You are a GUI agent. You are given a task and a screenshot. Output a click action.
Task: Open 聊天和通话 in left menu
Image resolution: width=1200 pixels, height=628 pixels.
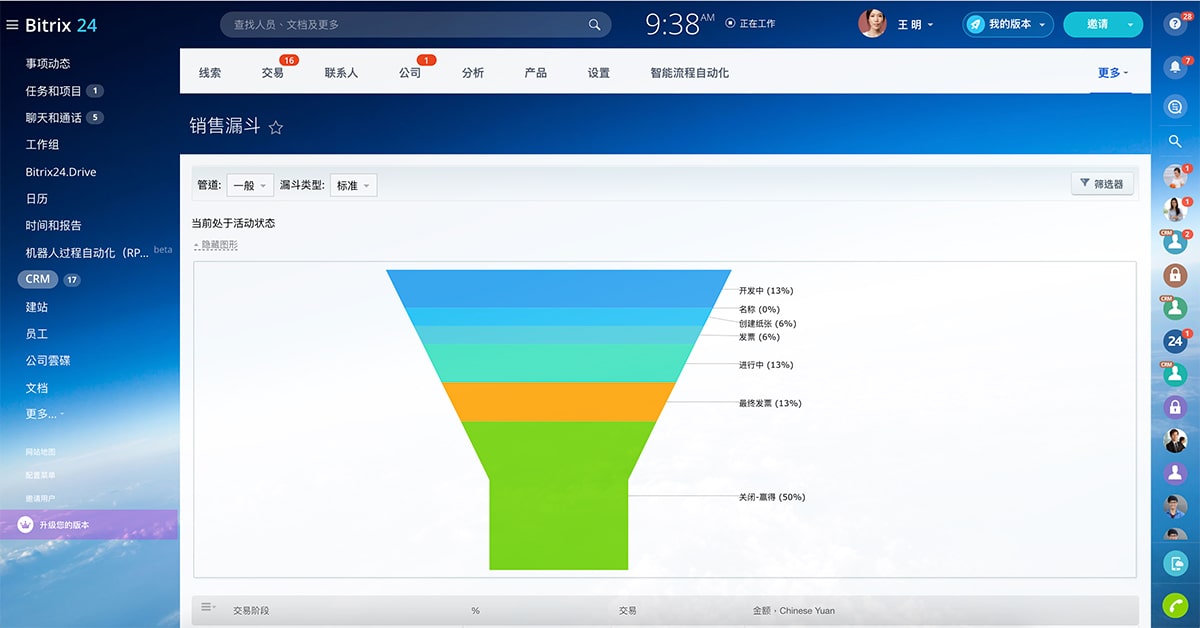tap(53, 118)
